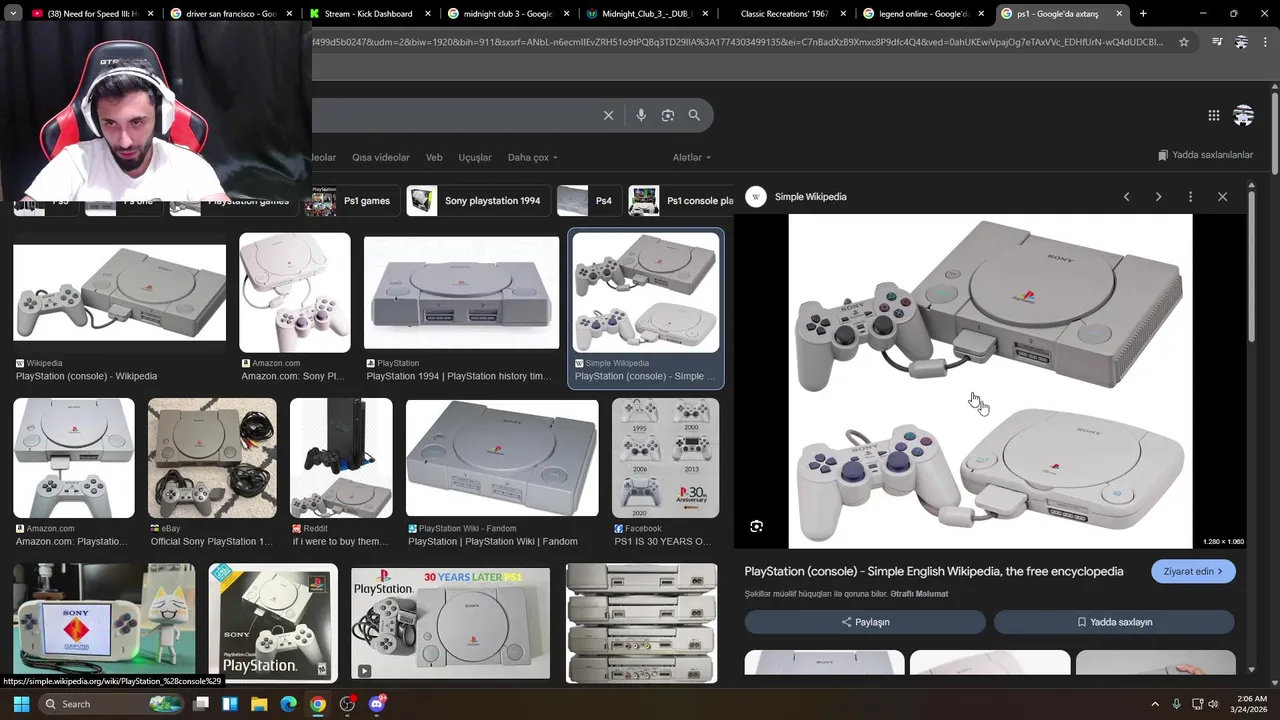Close the ps1 Google search tab
1280x720 pixels.
tap(1118, 14)
